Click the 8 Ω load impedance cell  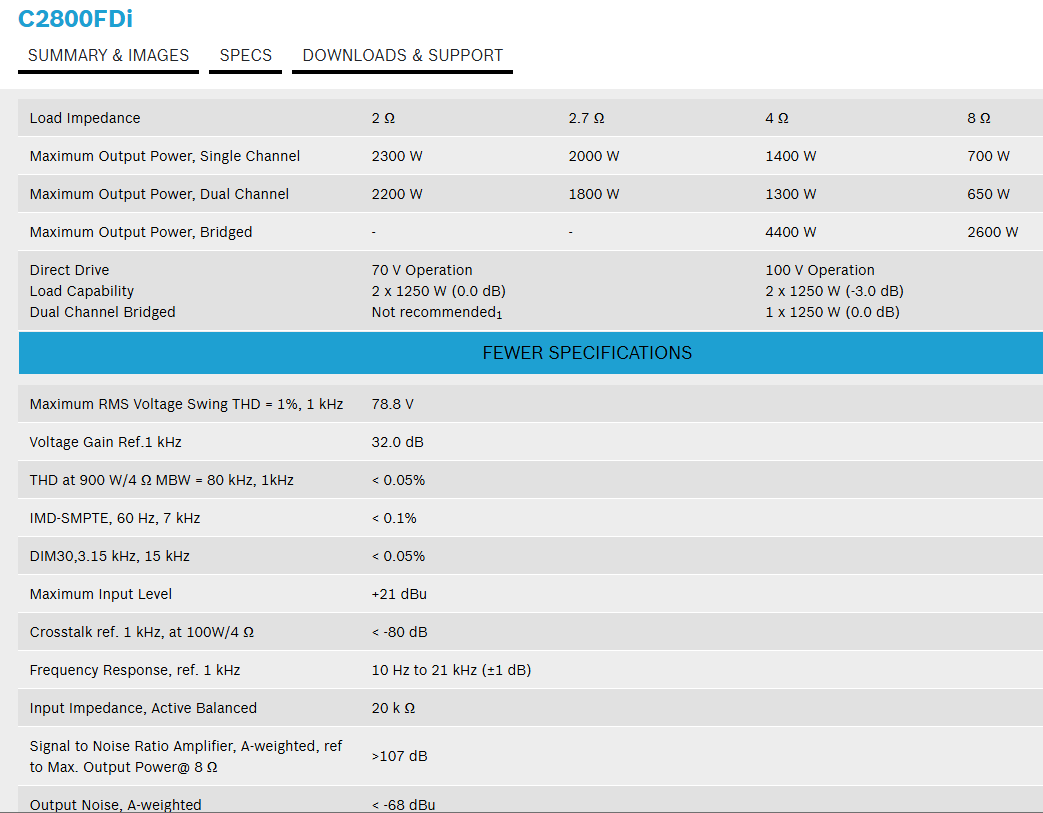click(x=978, y=118)
